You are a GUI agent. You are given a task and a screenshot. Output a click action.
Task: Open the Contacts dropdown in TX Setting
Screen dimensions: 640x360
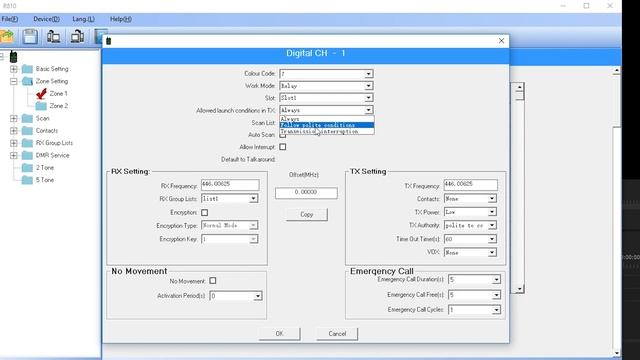coord(492,199)
